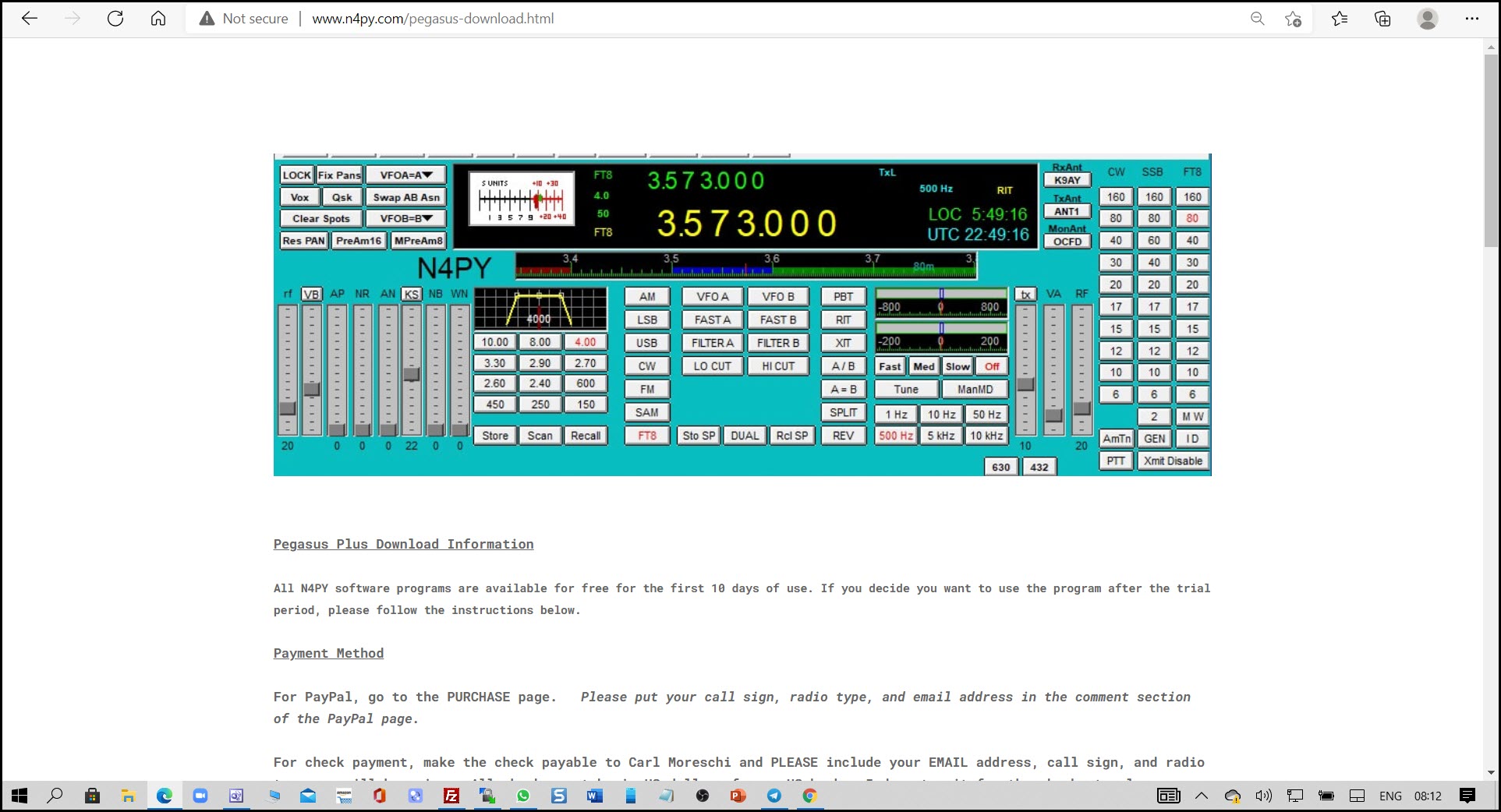
Task: Click the user profile avatar icon
Action: pyautogui.click(x=1427, y=19)
